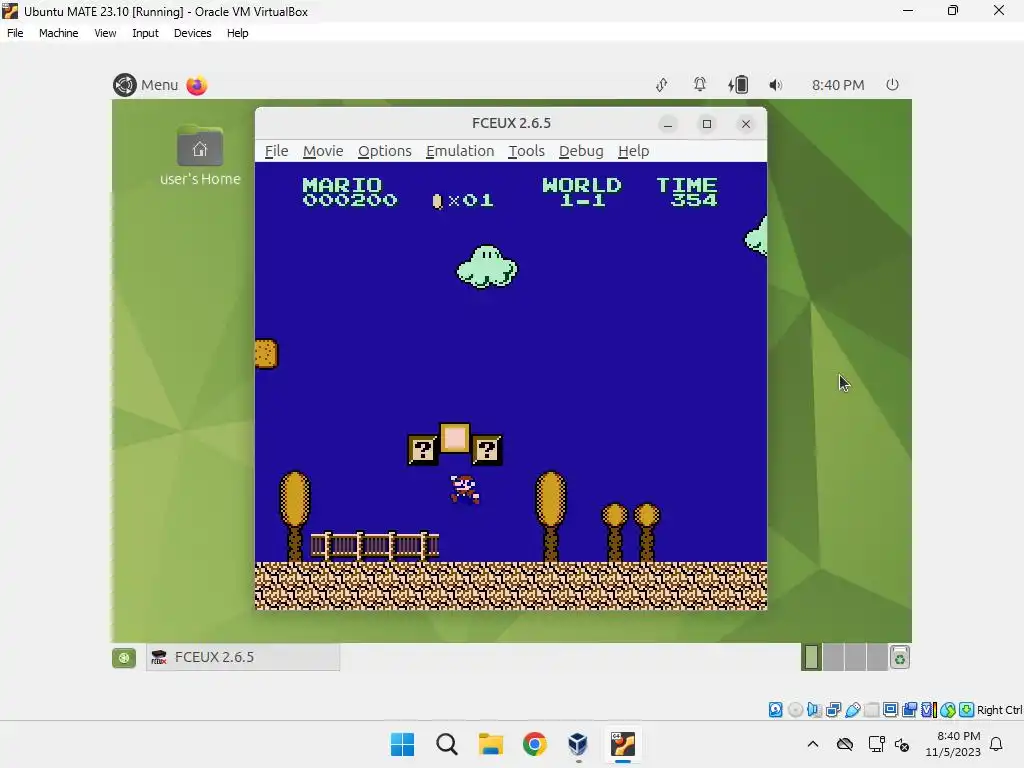Click VirtualBox USB devices indicator
This screenshot has width=1024, height=768.
[852, 709]
